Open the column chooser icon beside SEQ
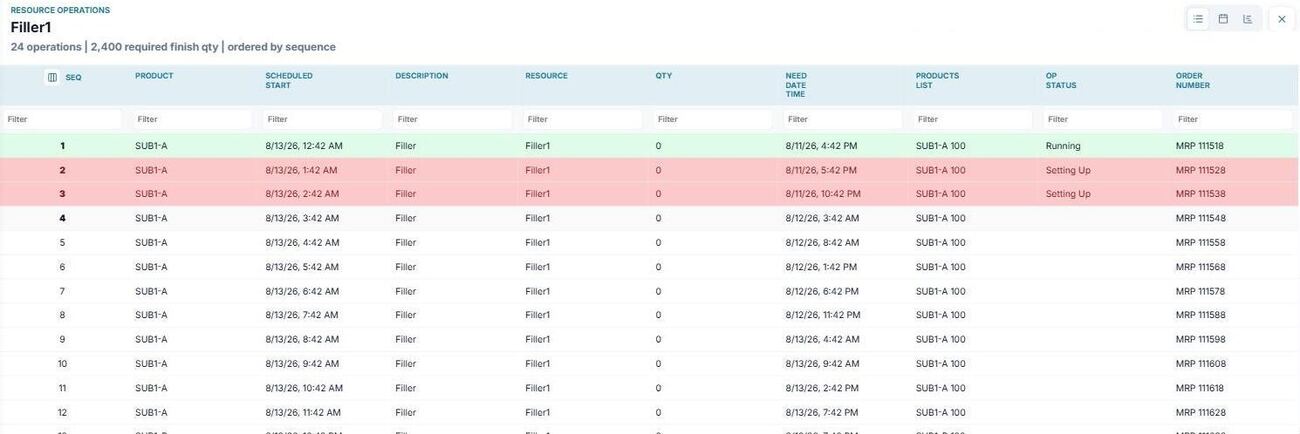The image size is (1300, 434). [52, 77]
